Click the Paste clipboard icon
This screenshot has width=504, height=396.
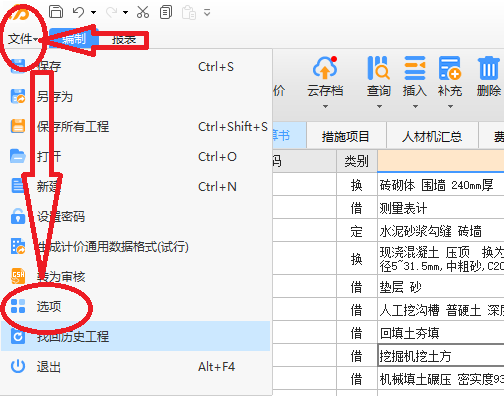tap(189, 13)
